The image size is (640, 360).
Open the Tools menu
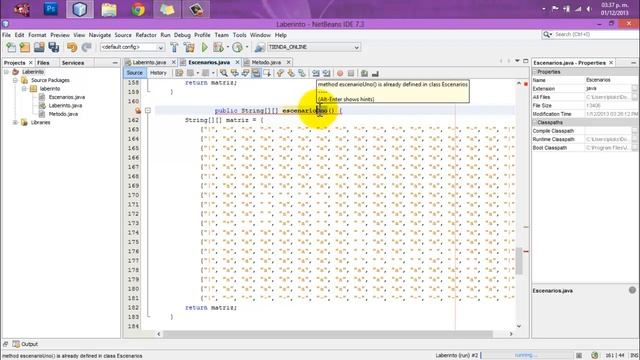240,35
